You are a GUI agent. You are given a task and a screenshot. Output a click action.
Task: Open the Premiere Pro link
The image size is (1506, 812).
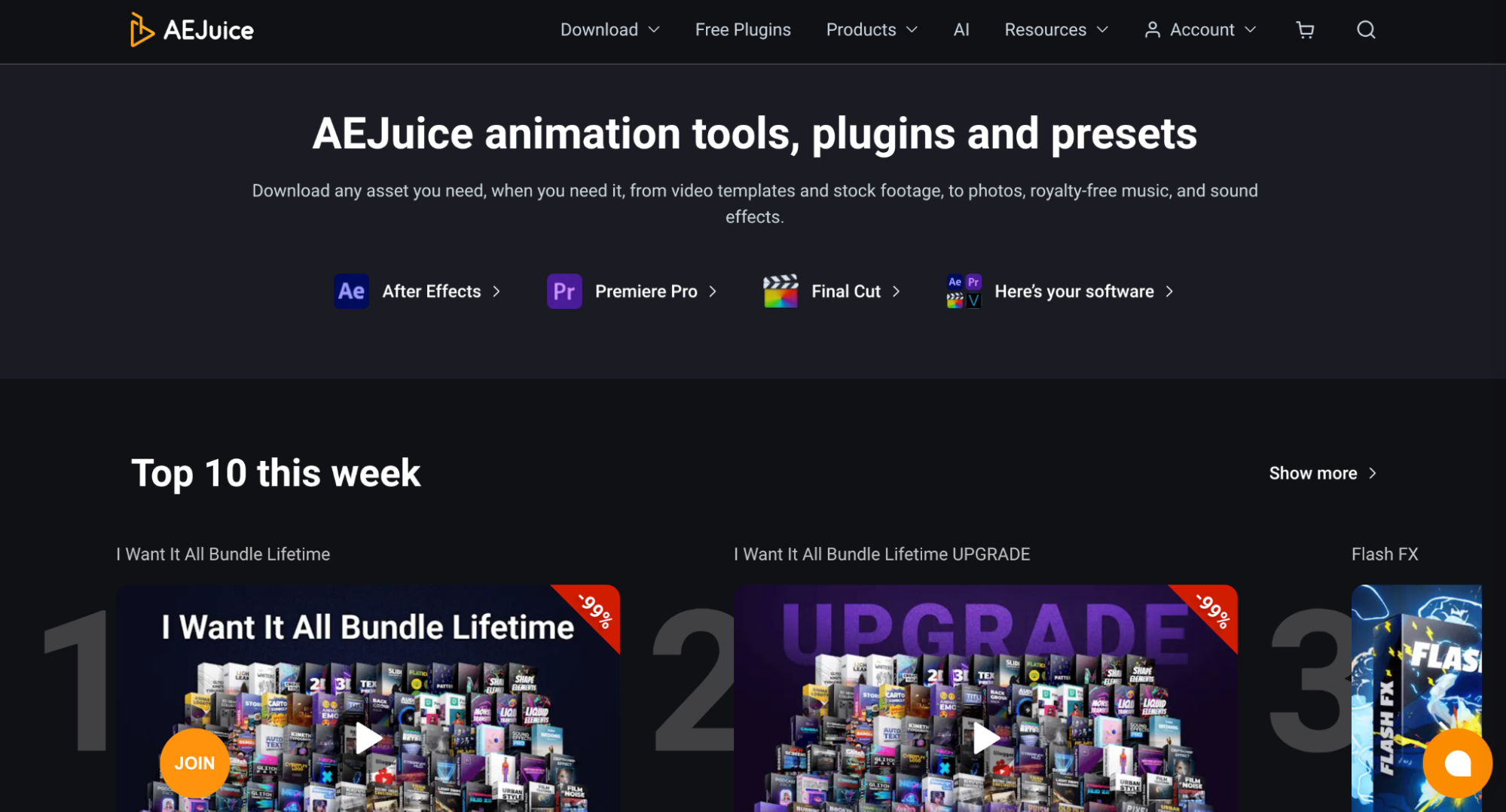(x=632, y=292)
